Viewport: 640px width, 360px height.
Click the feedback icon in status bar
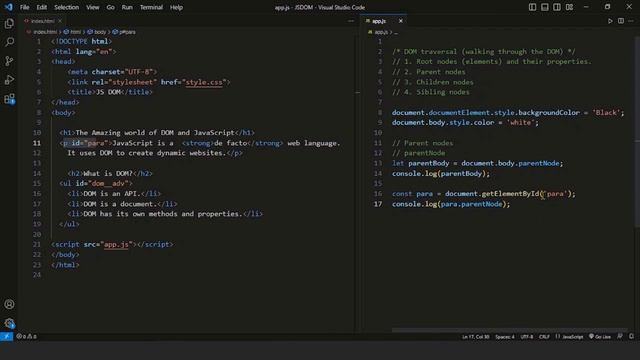[620, 337]
